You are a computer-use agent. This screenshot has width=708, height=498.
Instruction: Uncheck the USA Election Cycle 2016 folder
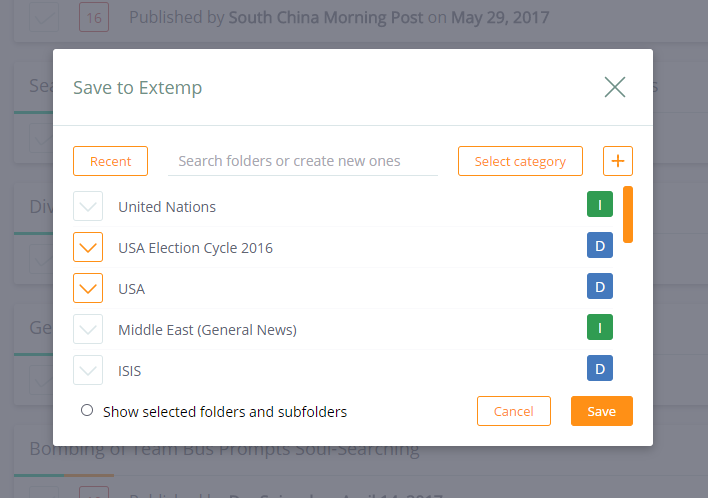[x=88, y=247]
